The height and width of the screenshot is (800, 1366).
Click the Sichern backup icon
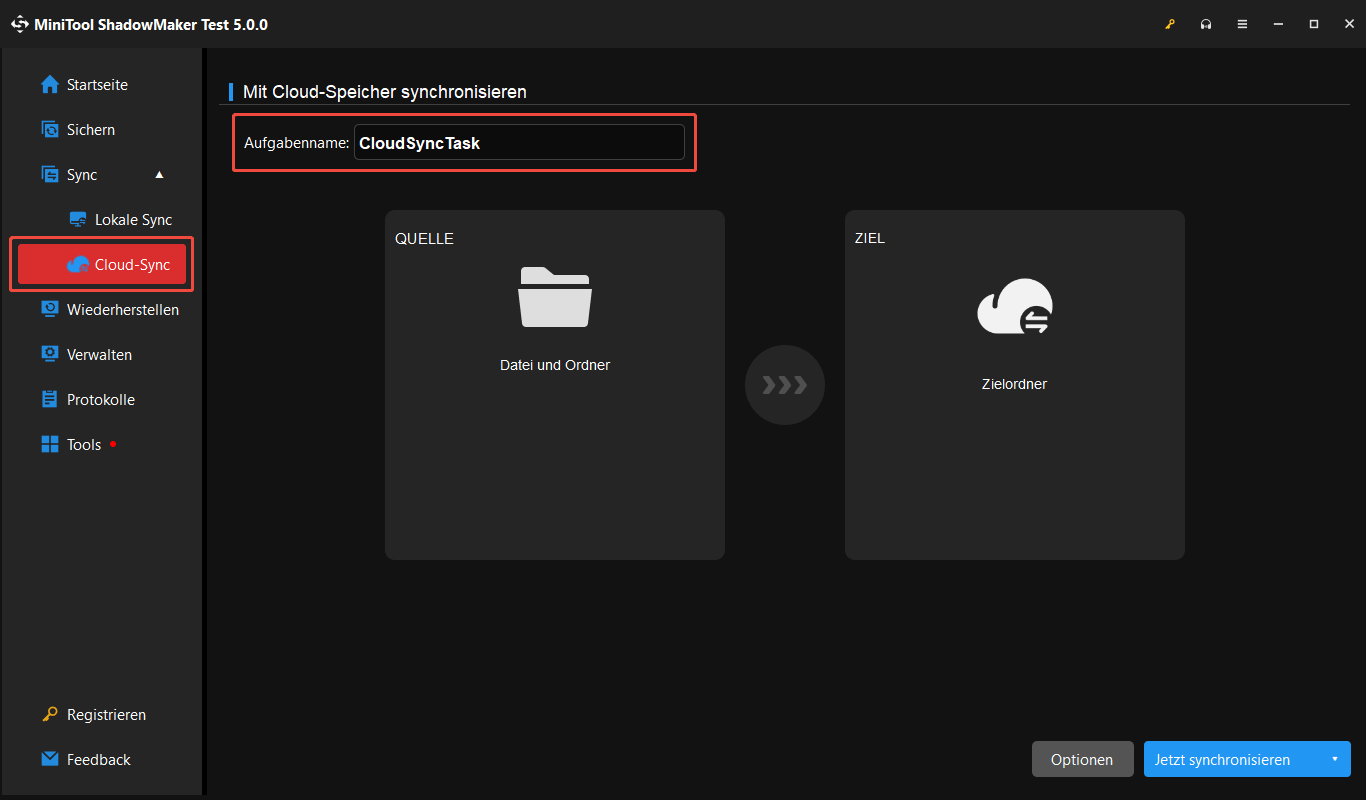pos(50,130)
